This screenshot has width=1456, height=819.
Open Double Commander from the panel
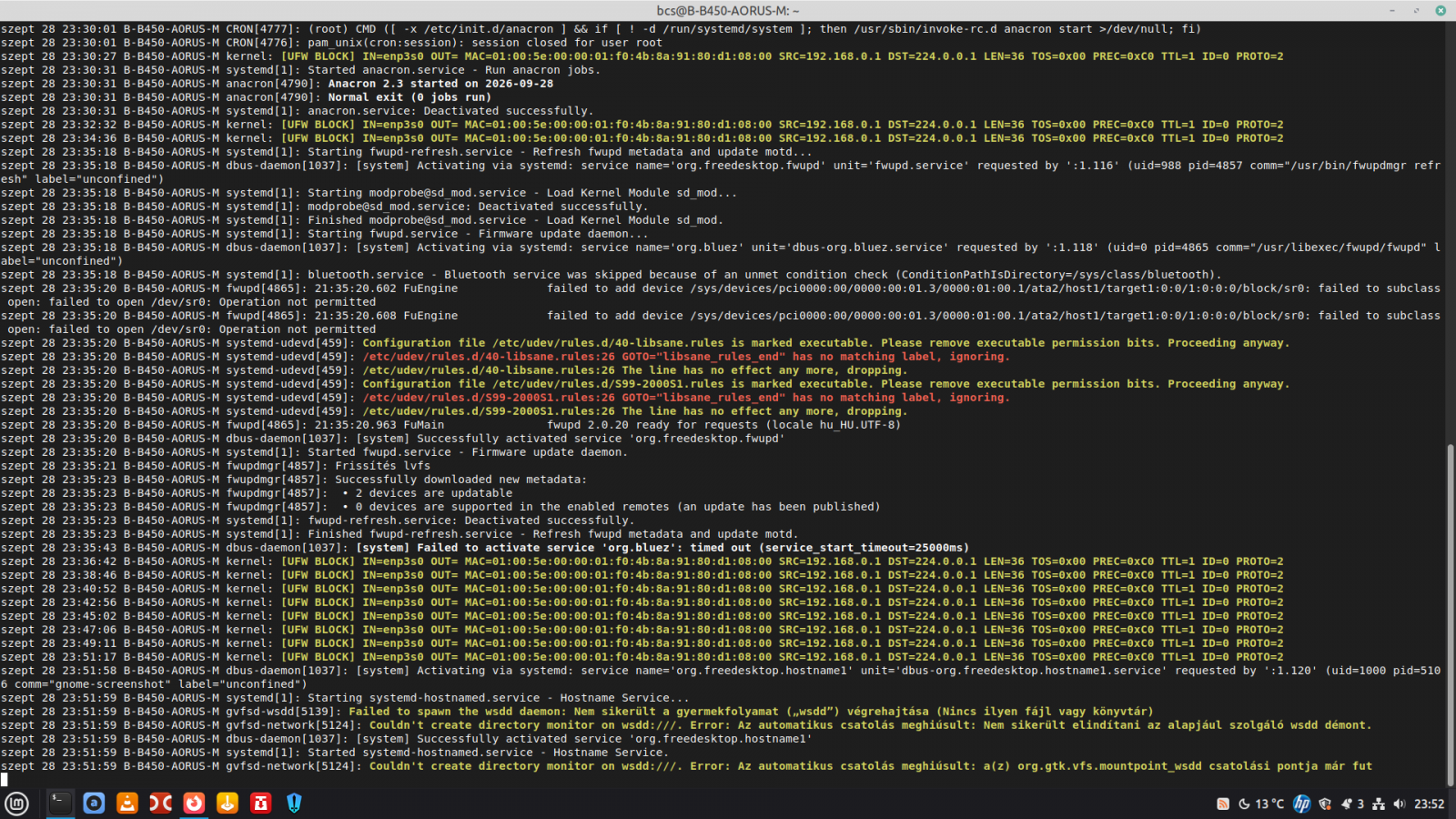[x=161, y=803]
